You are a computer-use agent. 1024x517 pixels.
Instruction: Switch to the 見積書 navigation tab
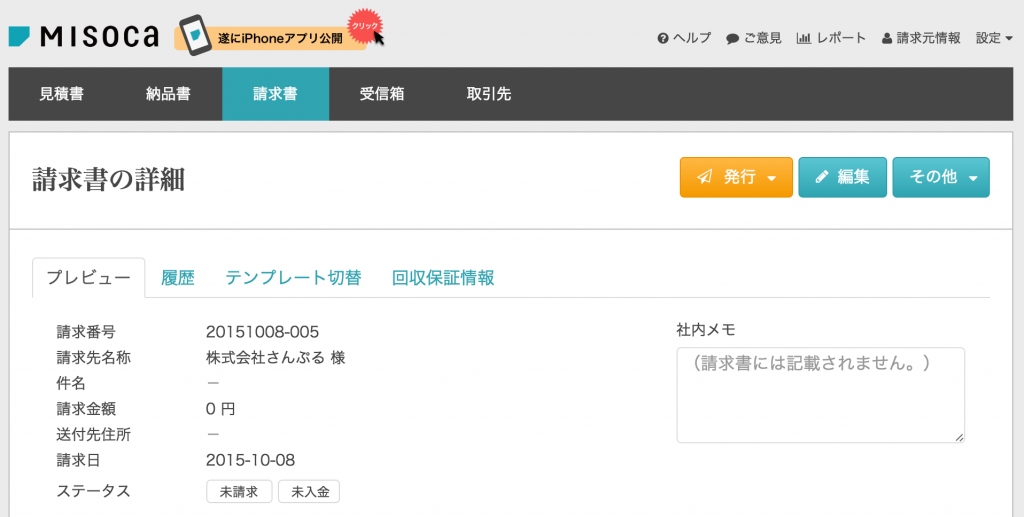[61, 94]
